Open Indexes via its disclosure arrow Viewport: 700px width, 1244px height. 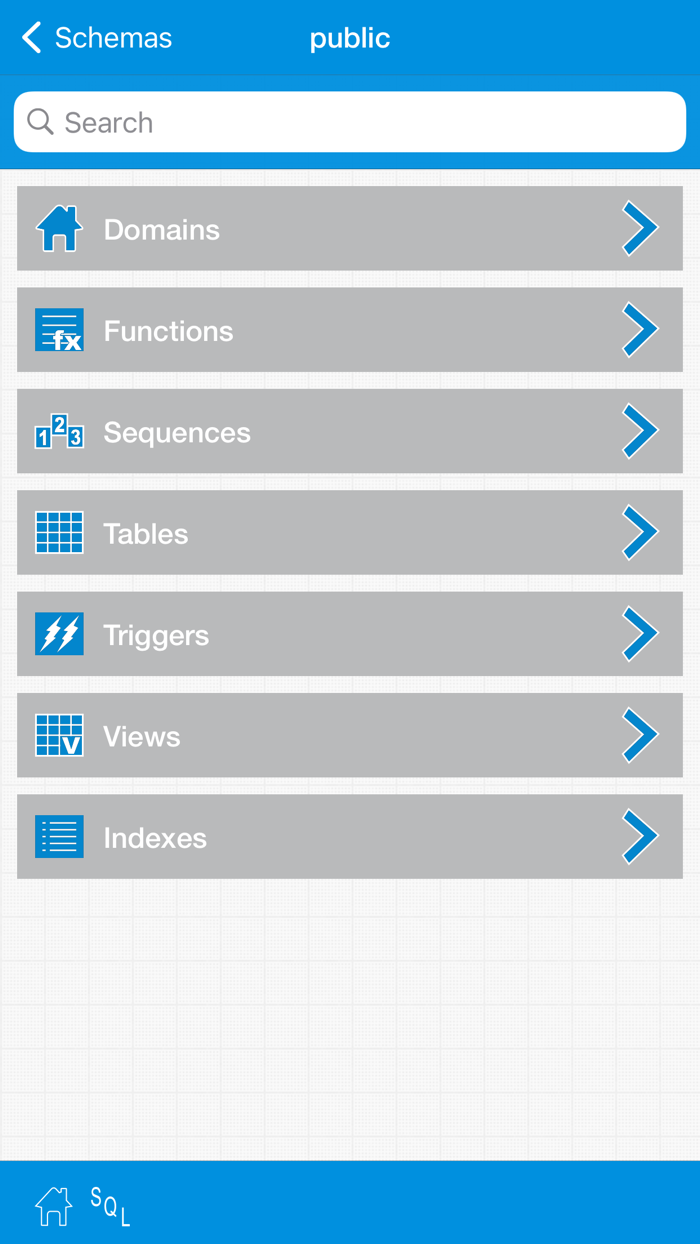(640, 837)
